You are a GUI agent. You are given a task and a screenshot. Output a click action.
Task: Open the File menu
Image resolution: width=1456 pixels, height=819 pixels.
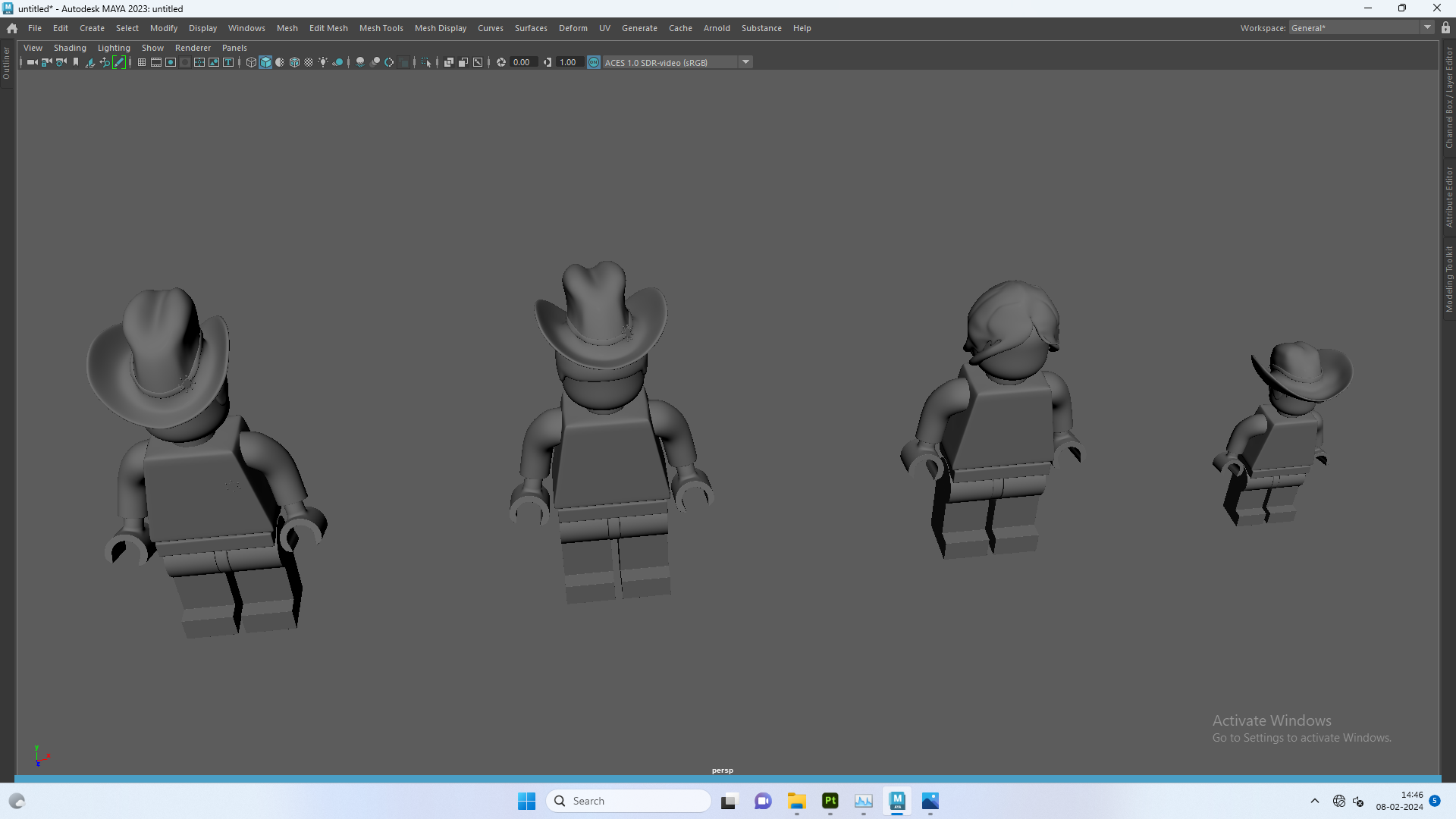[35, 28]
